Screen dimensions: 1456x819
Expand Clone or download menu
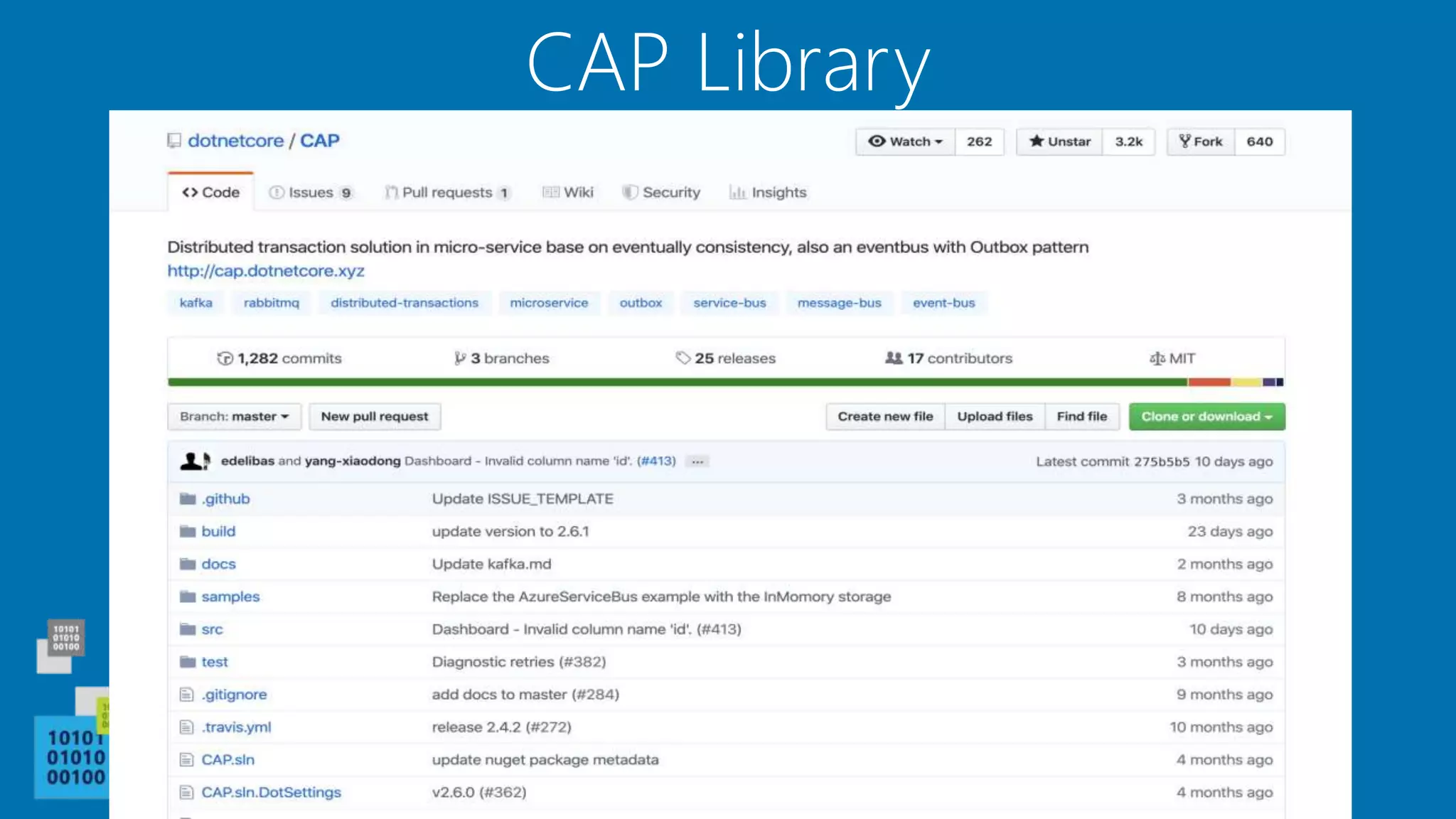pos(1206,417)
